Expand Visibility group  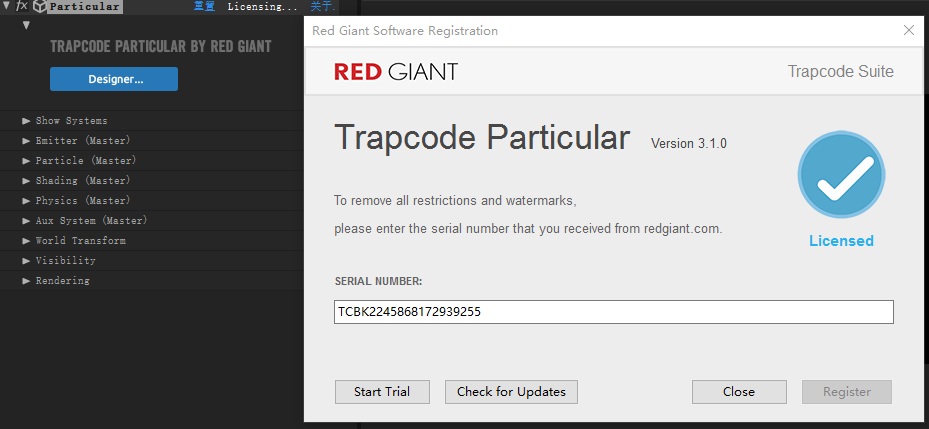[26, 261]
